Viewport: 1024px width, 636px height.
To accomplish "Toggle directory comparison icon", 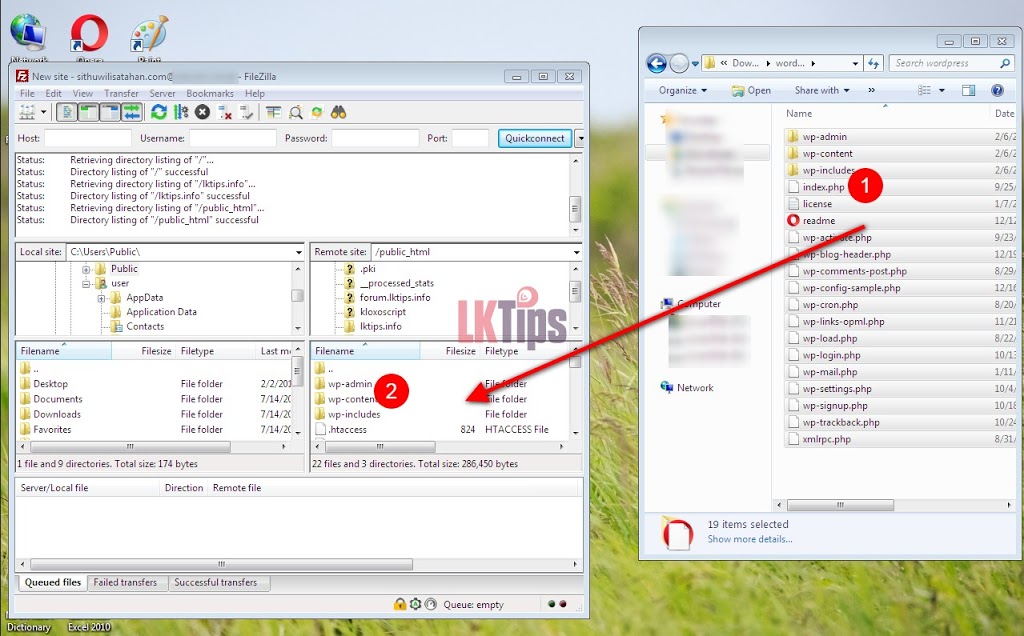I will 295,112.
